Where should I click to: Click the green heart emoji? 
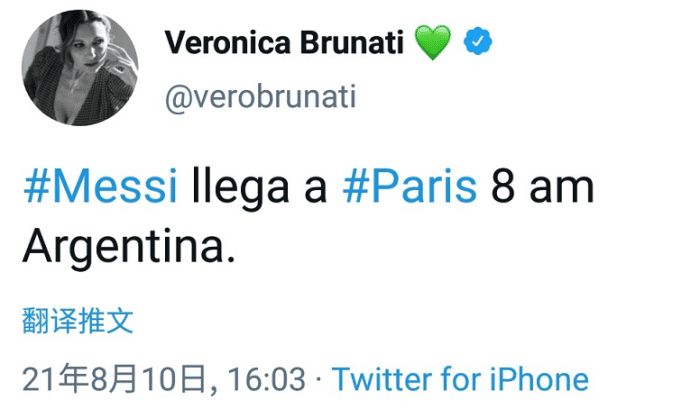point(432,41)
